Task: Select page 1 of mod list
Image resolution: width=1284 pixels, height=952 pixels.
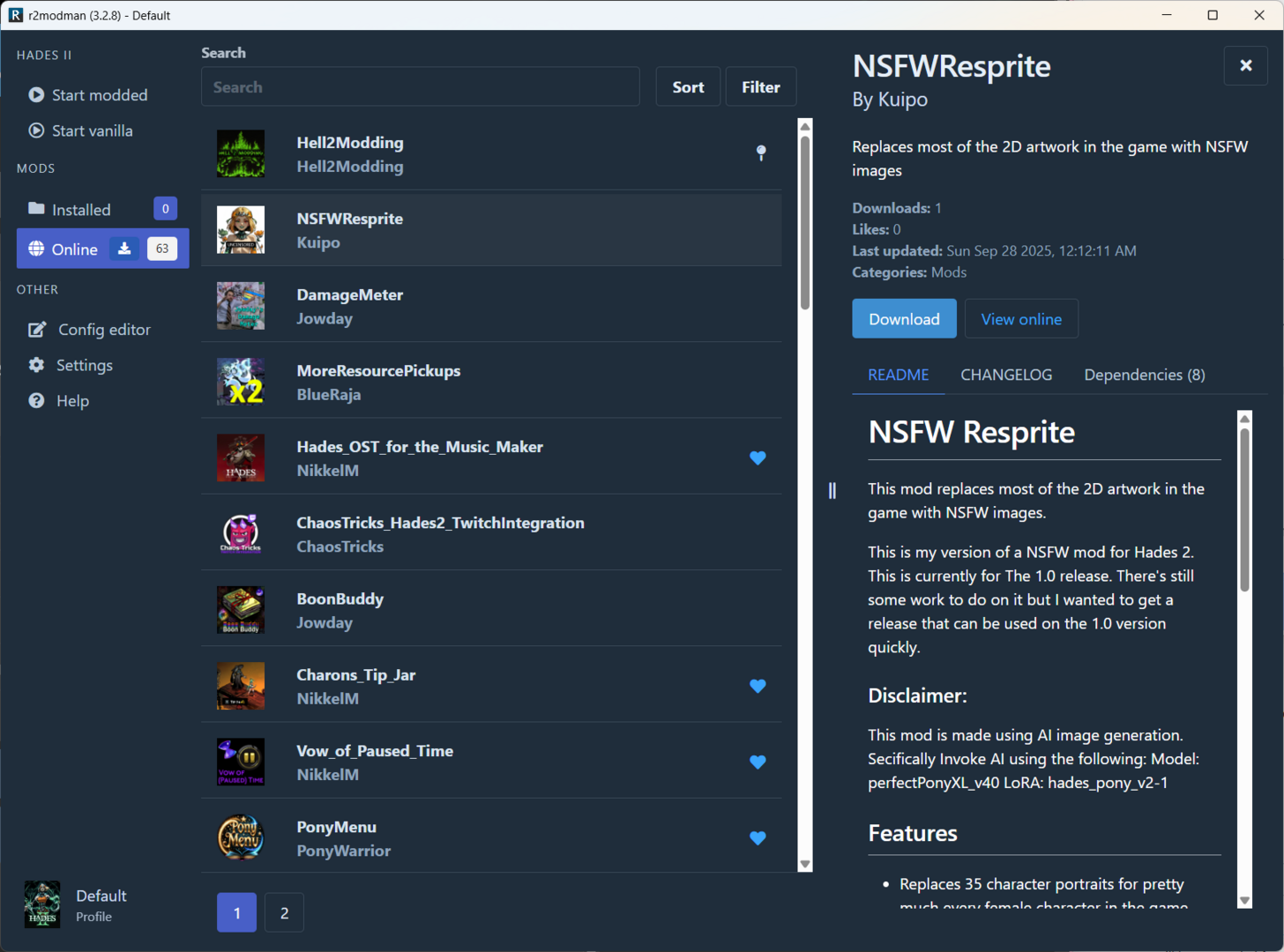Action: click(237, 912)
